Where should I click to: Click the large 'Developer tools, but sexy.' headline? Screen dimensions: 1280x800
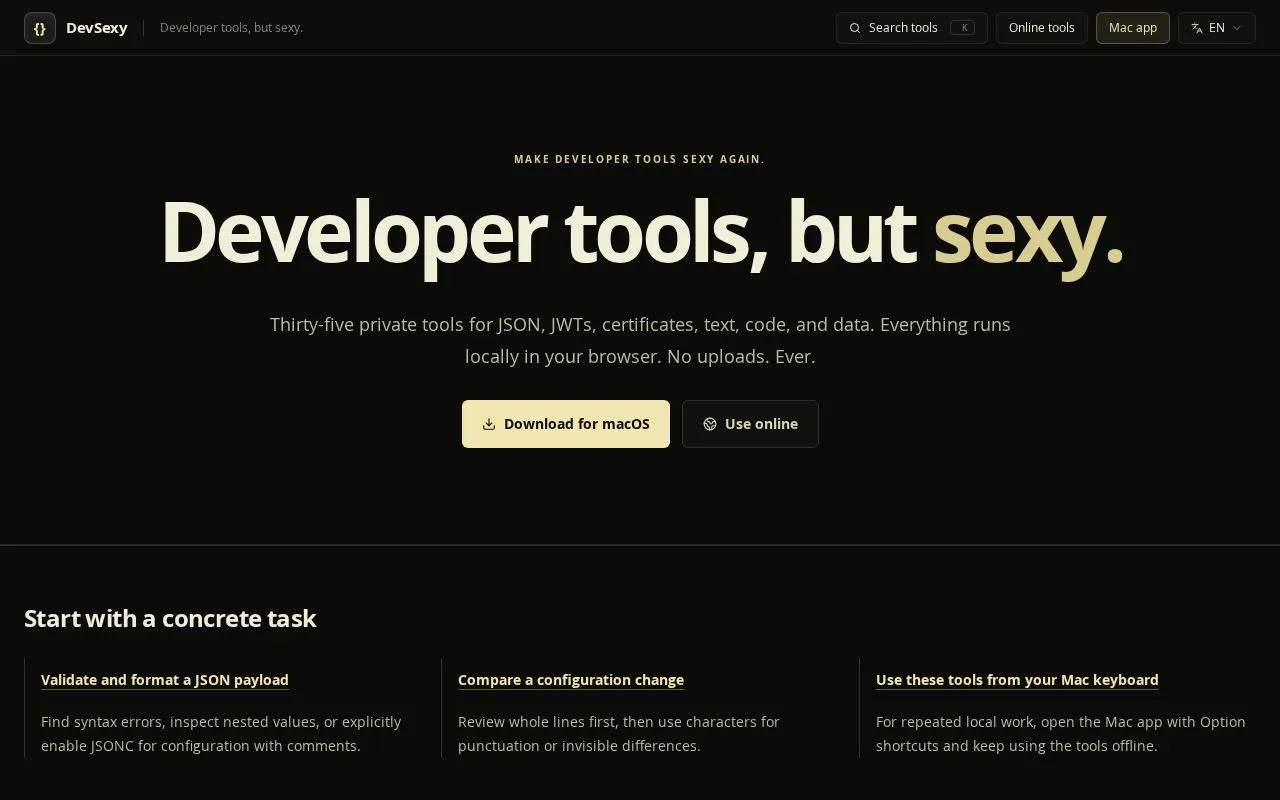[641, 234]
